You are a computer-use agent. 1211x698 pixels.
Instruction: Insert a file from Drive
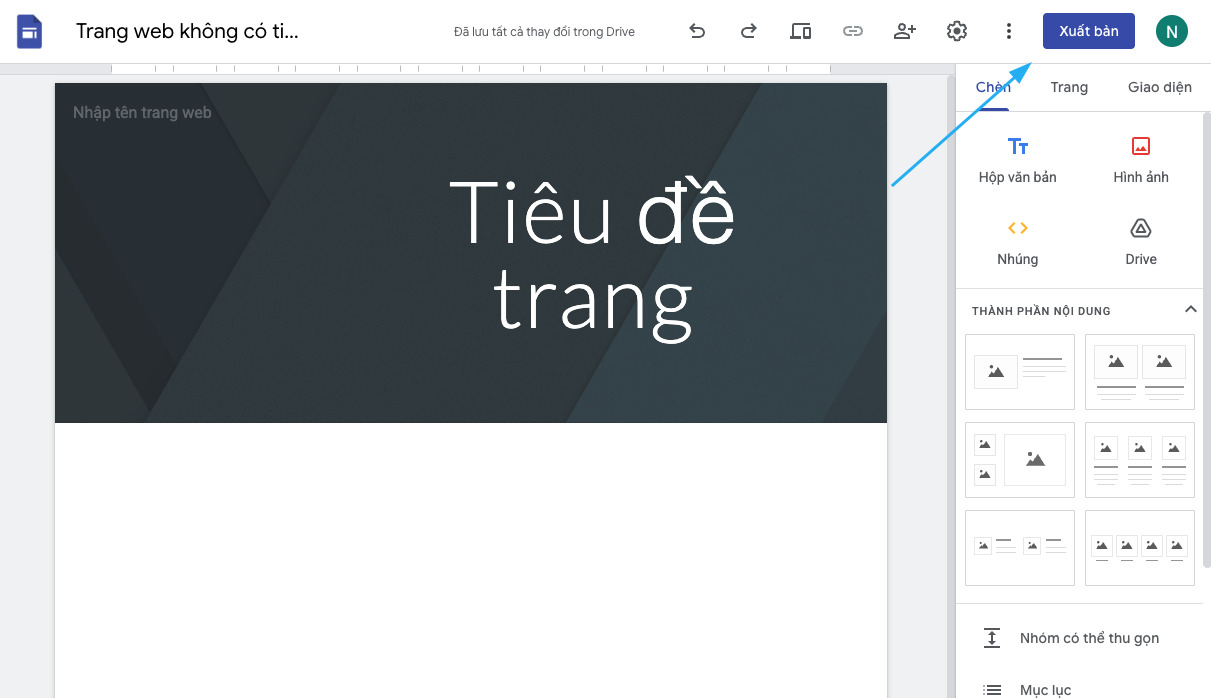(x=1140, y=242)
